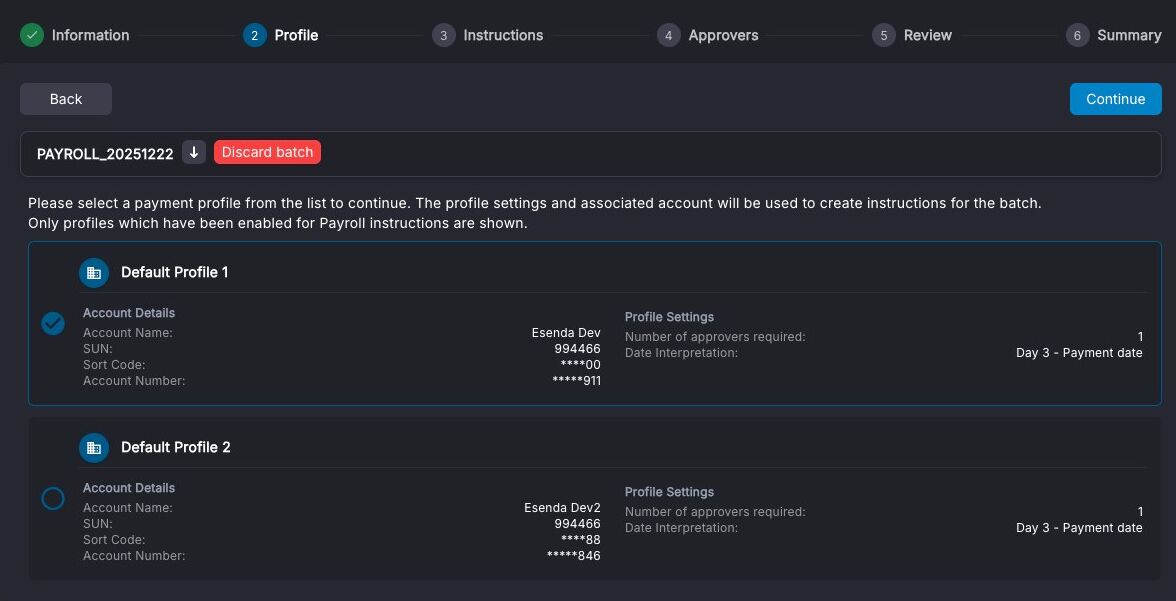Image resolution: width=1176 pixels, height=601 pixels.
Task: Discard the batch with the red button
Action: tap(267, 152)
